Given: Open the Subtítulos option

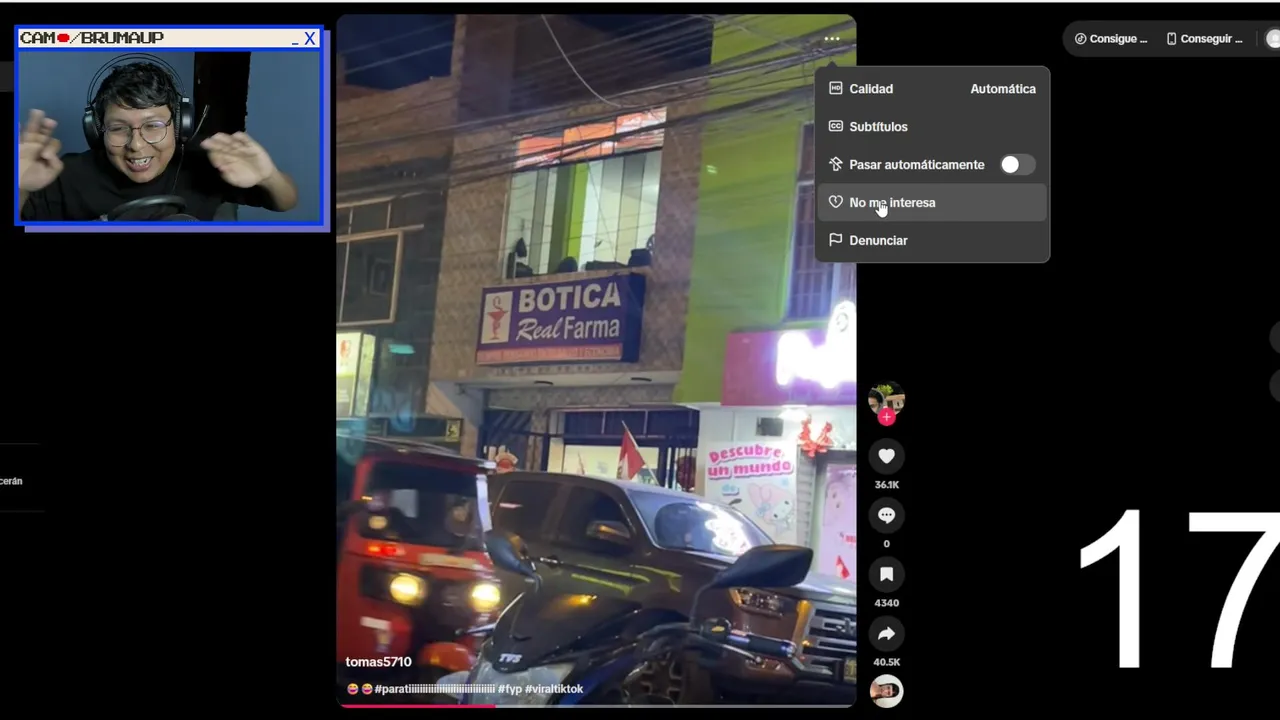Looking at the screenshot, I should pyautogui.click(x=932, y=127).
